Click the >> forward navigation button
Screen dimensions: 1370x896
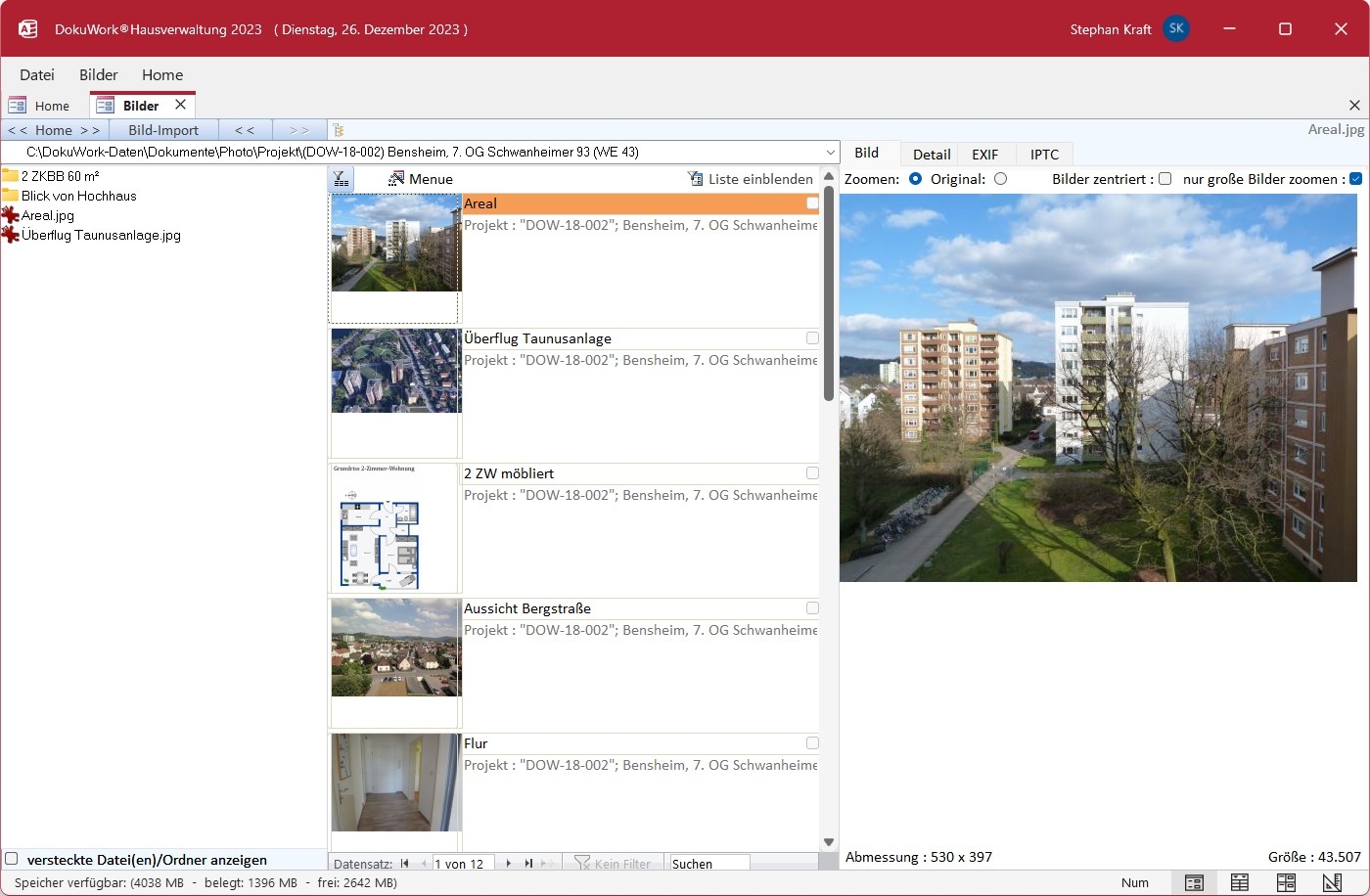299,130
